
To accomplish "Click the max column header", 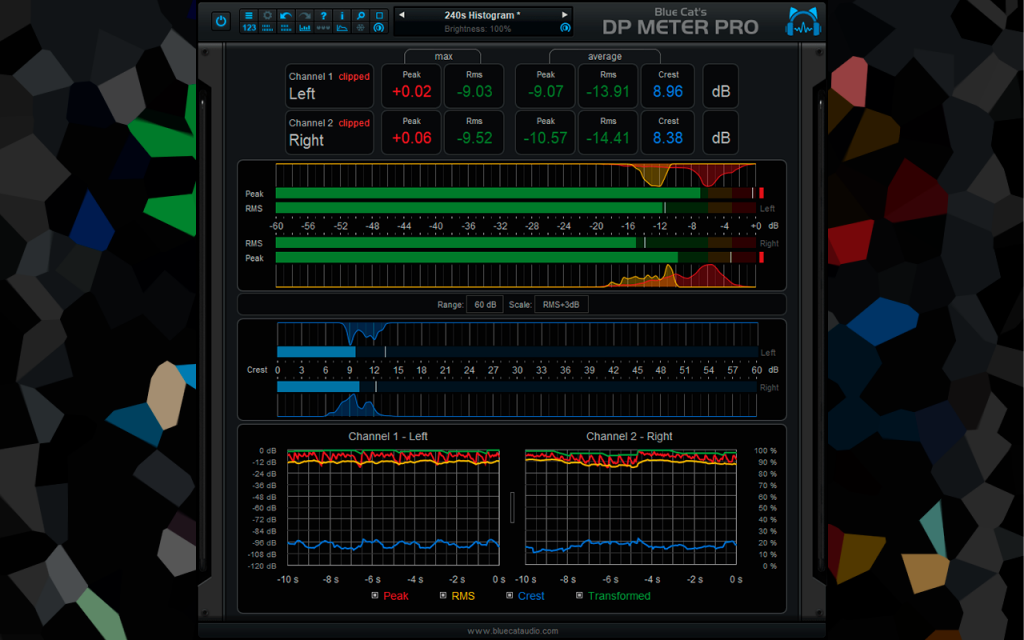I will click(443, 56).
